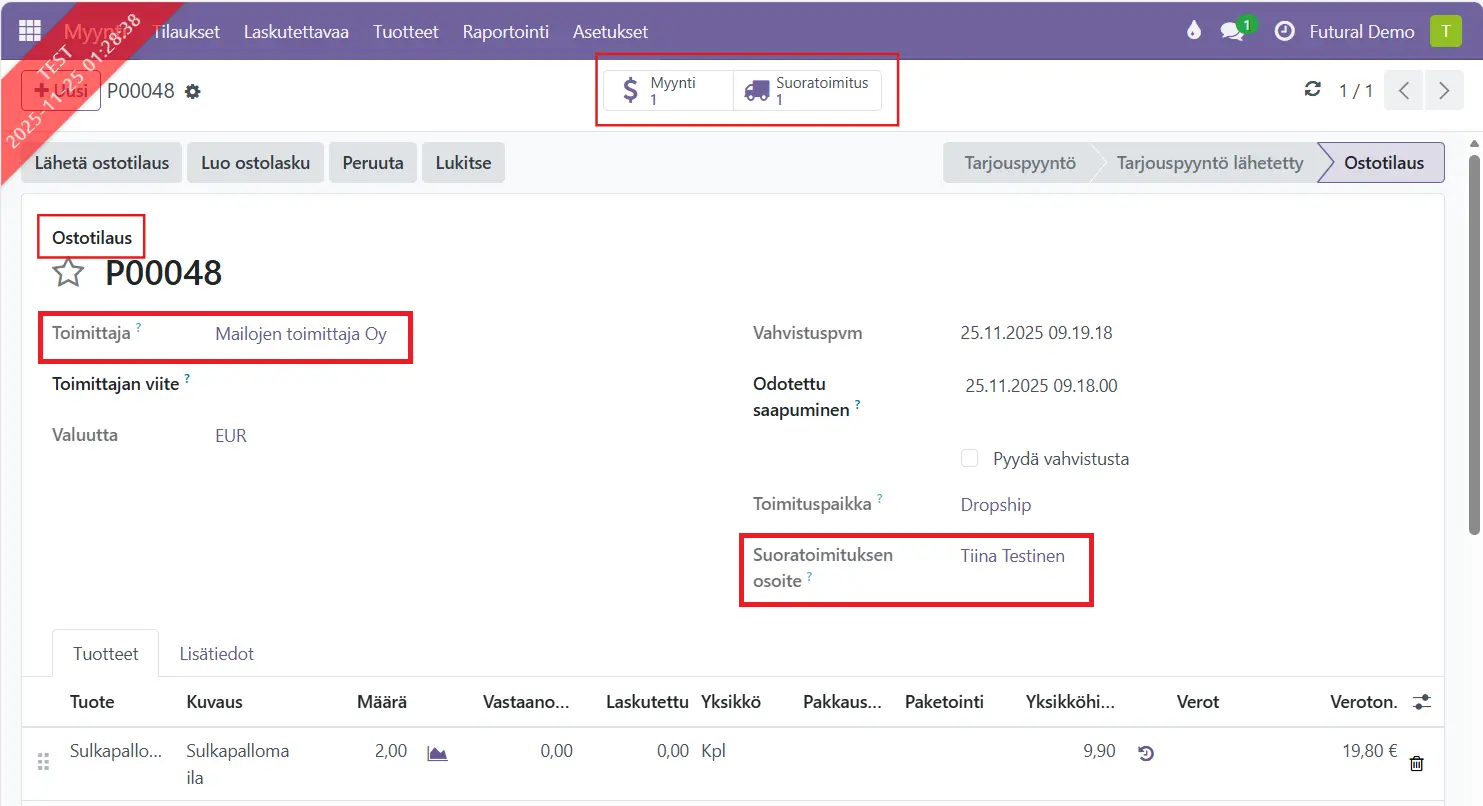Viewport: 1483px width, 806px height.
Task: Go to the next record arrow
Action: tap(1443, 91)
